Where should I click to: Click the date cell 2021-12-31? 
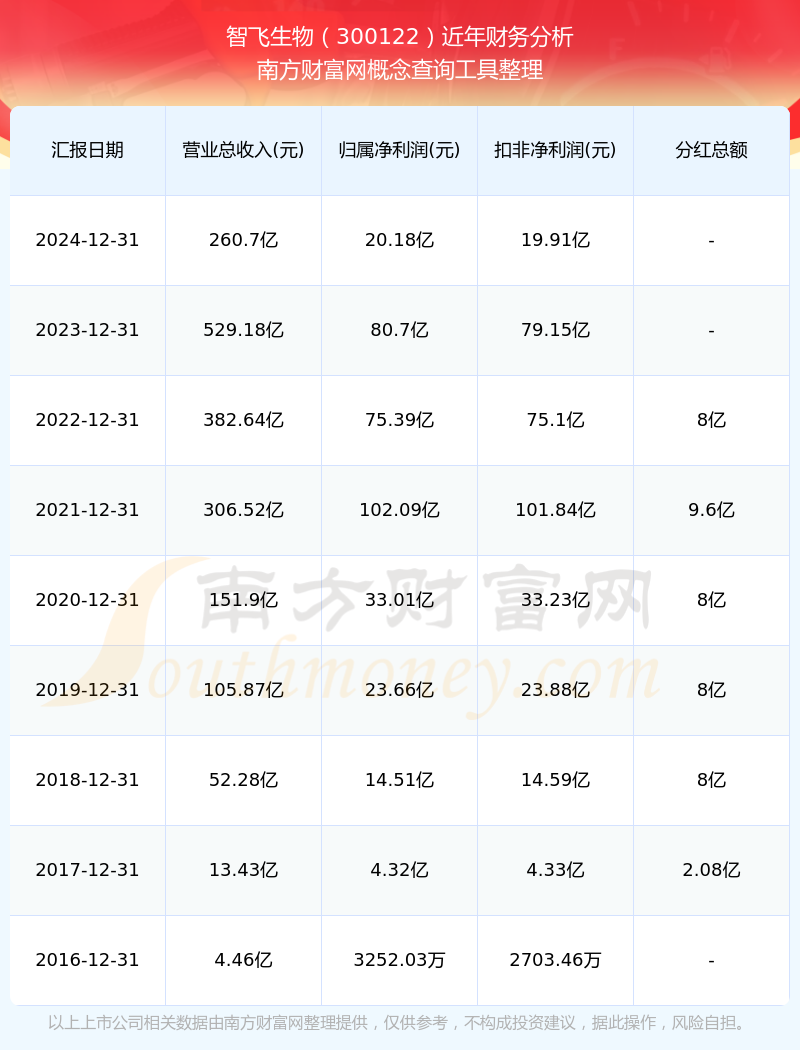(88, 510)
